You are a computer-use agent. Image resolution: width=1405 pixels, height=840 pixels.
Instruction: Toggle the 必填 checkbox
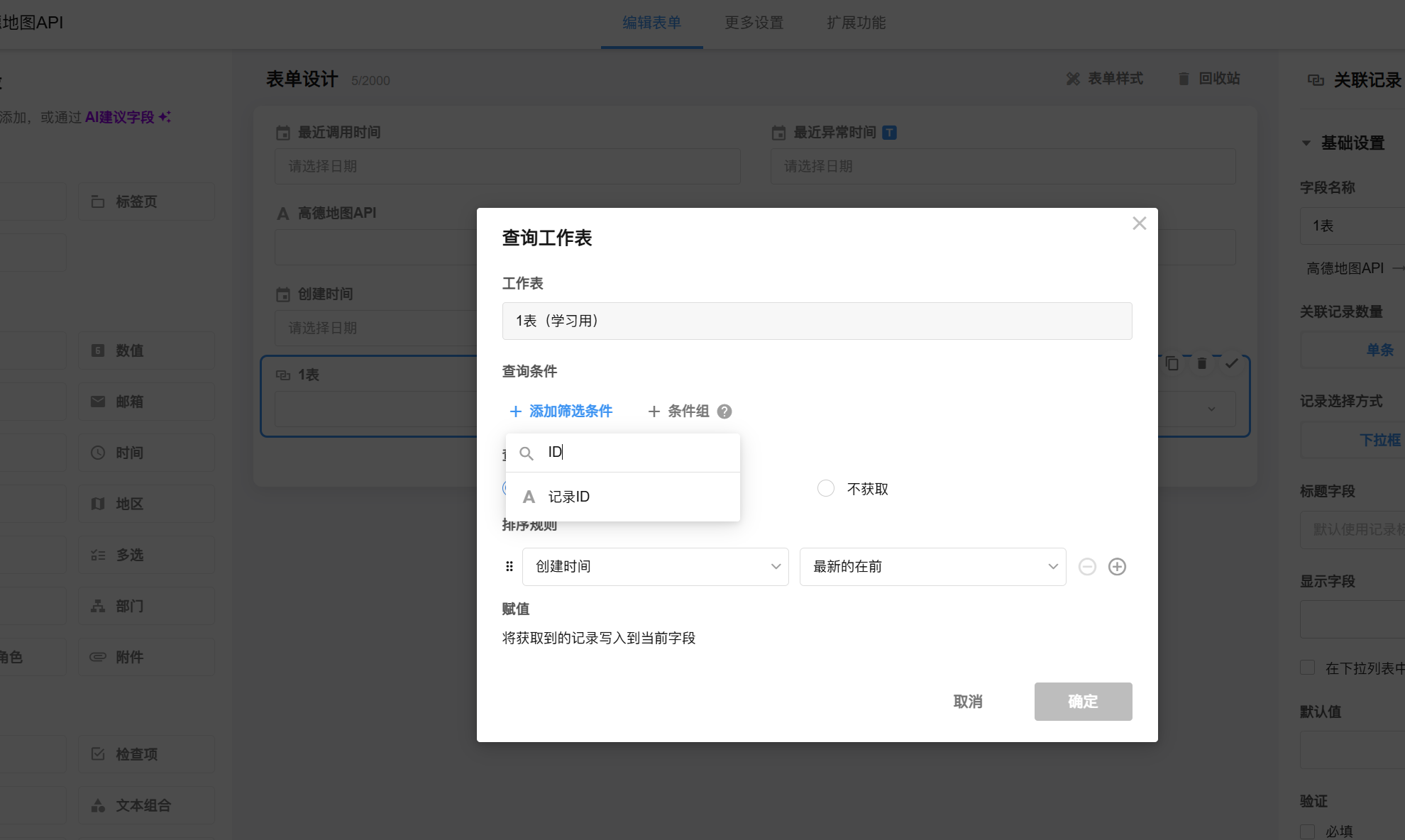coord(1308,831)
